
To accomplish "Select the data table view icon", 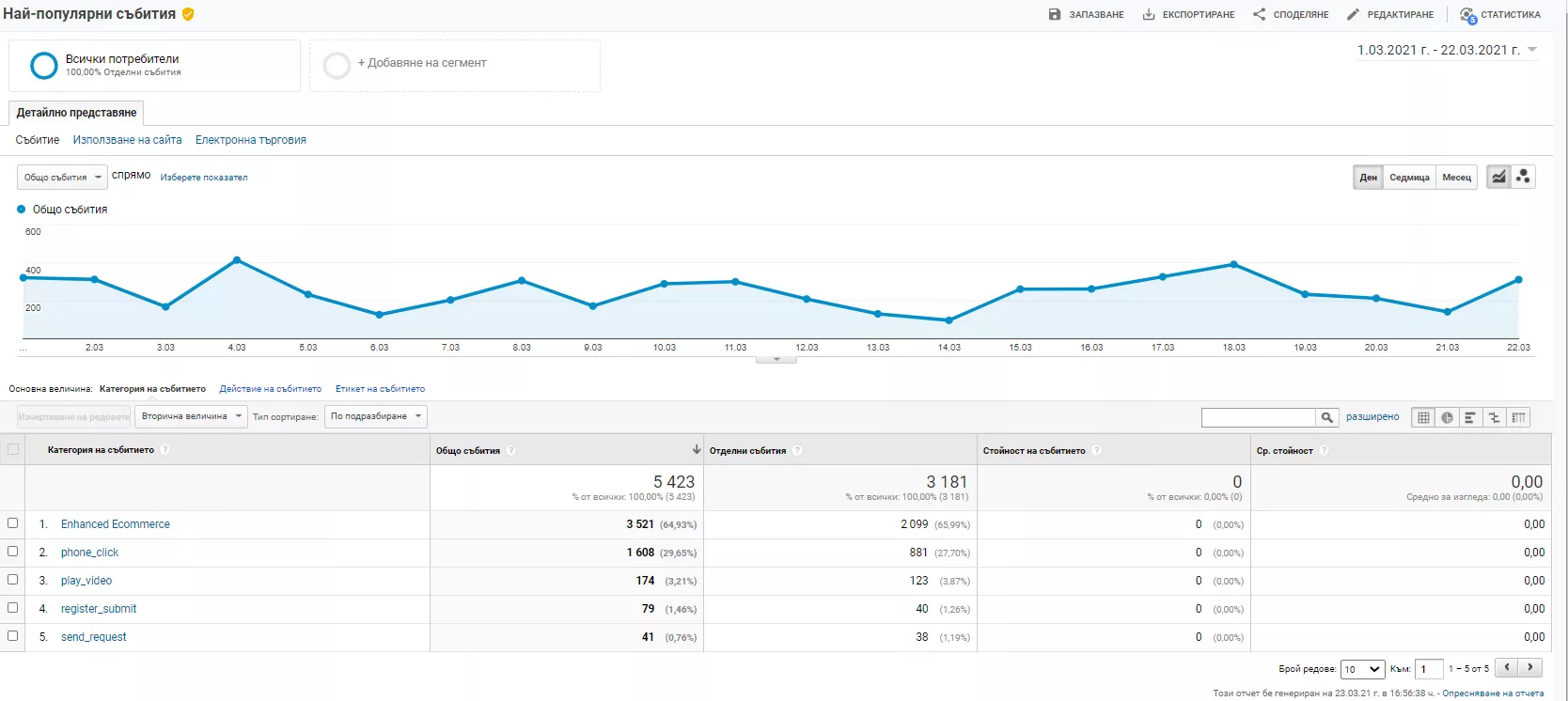I will tap(1423, 417).
